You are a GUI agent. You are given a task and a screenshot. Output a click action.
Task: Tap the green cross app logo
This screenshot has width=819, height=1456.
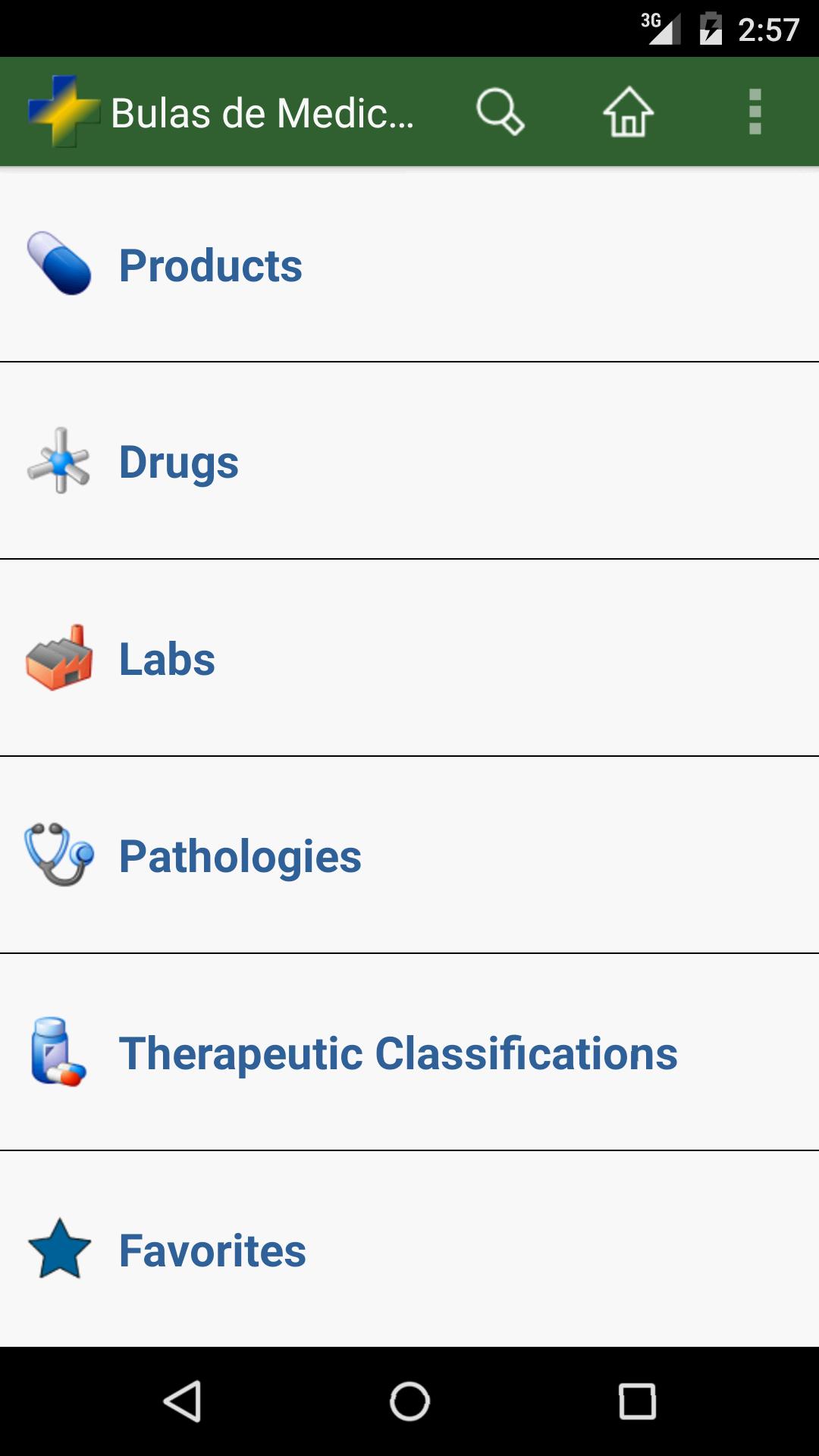click(x=64, y=111)
